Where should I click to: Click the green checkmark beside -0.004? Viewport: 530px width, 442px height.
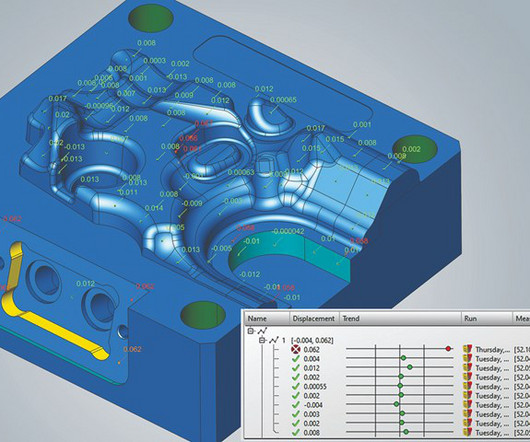click(296, 404)
